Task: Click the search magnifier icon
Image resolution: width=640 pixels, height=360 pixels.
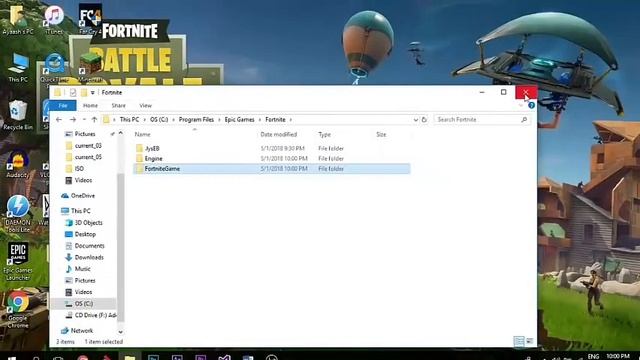Action: pyautogui.click(x=524, y=120)
